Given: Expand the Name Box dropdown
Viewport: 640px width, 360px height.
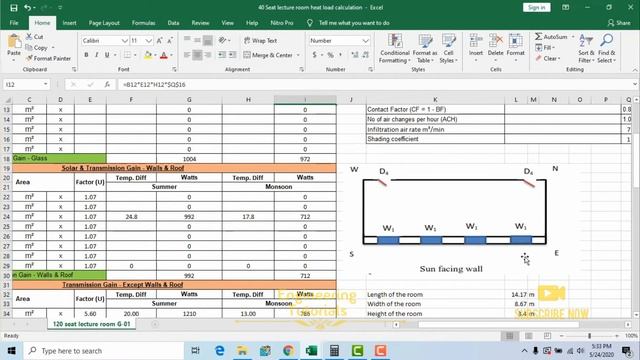Looking at the screenshot, I should coord(45,84).
